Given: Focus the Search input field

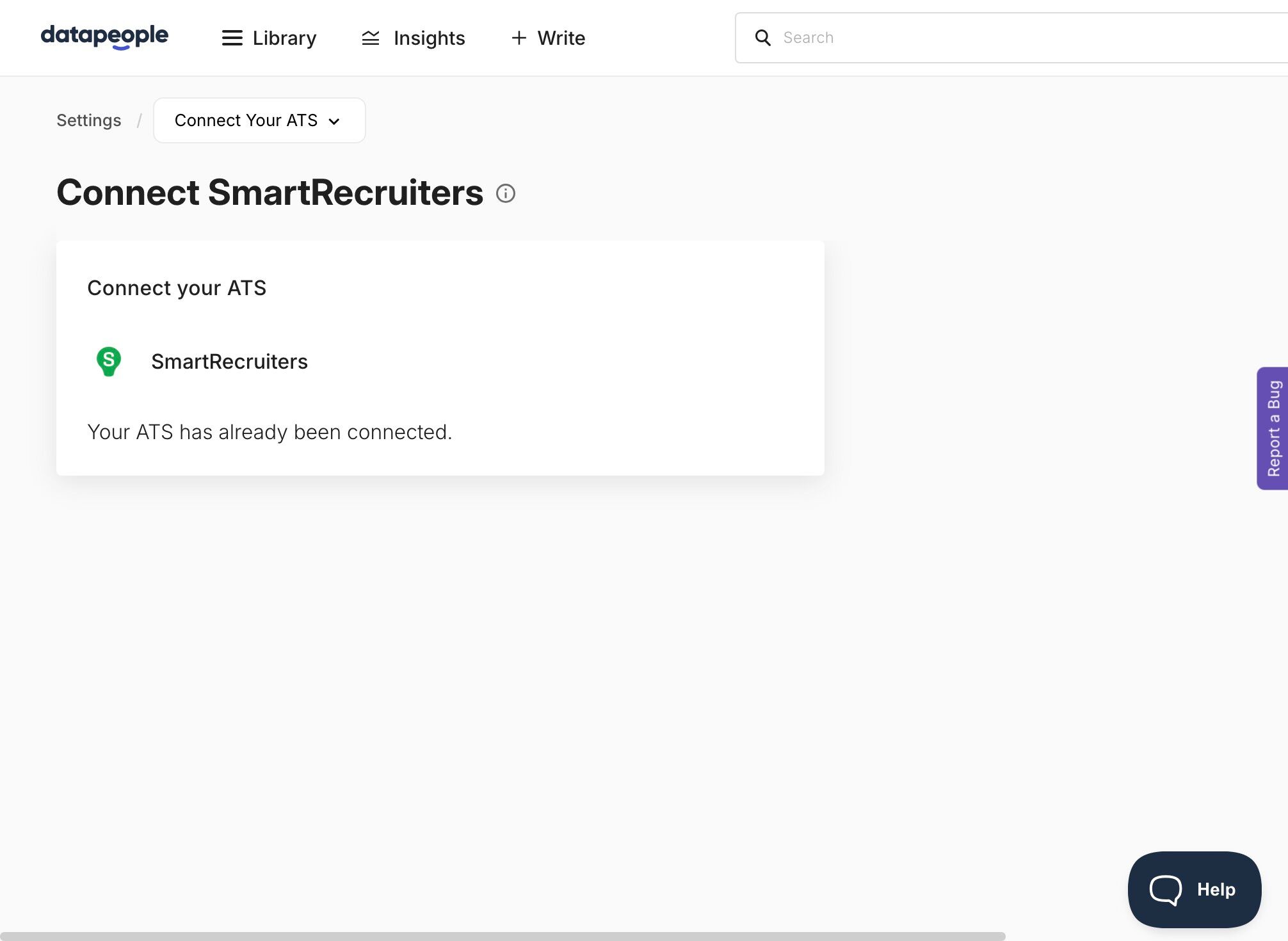Looking at the screenshot, I should pos(1024,38).
